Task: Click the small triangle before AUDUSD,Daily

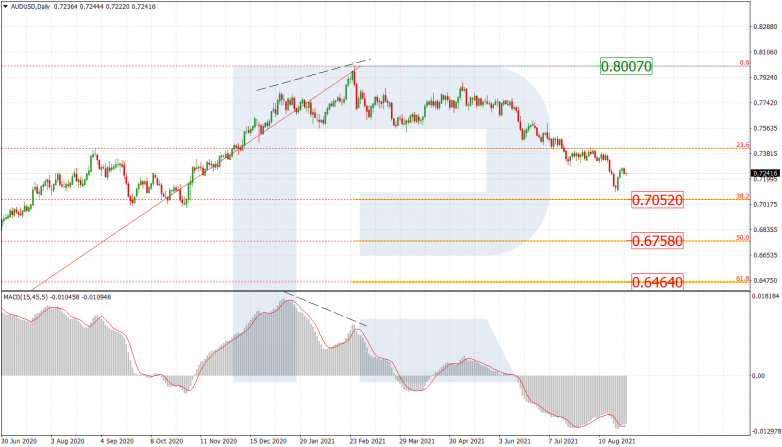Action: 5,7
